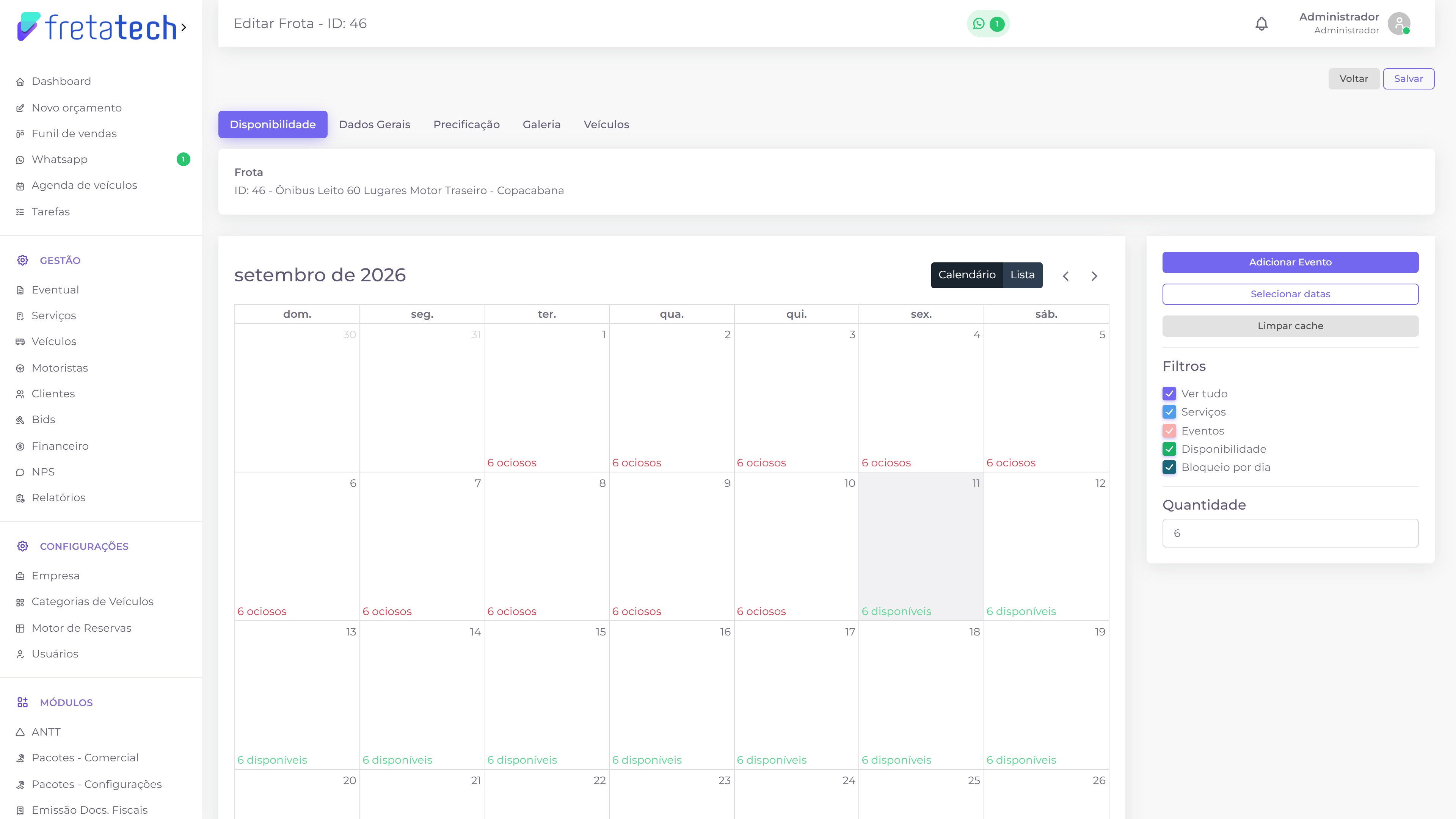Click the Adicionar Evento button
Screen dimensions: 1456x819
[1290, 262]
